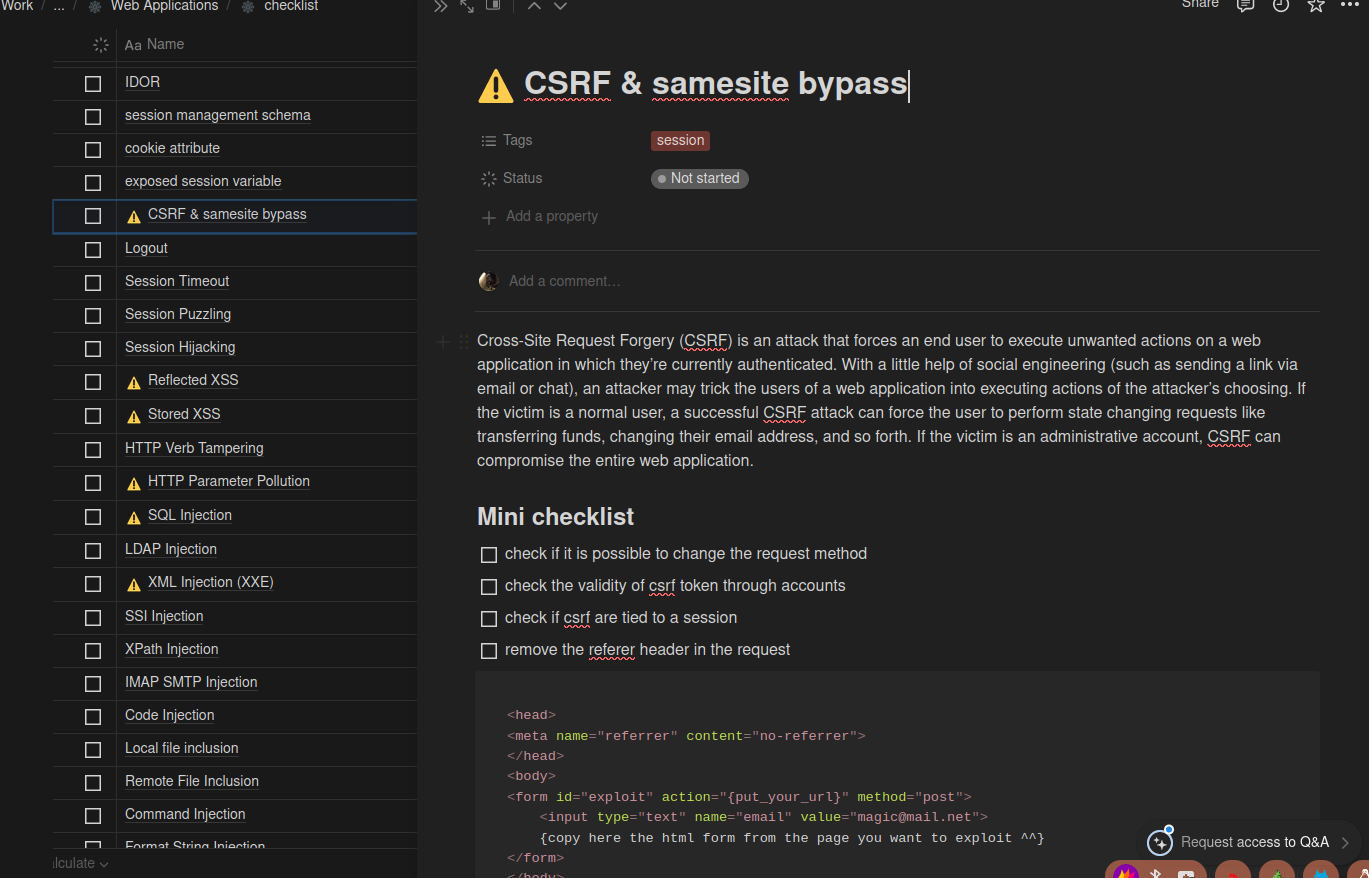This screenshot has height=878, width=1369.
Task: Toggle the checkbox for the IDOR row
Action: point(93,83)
